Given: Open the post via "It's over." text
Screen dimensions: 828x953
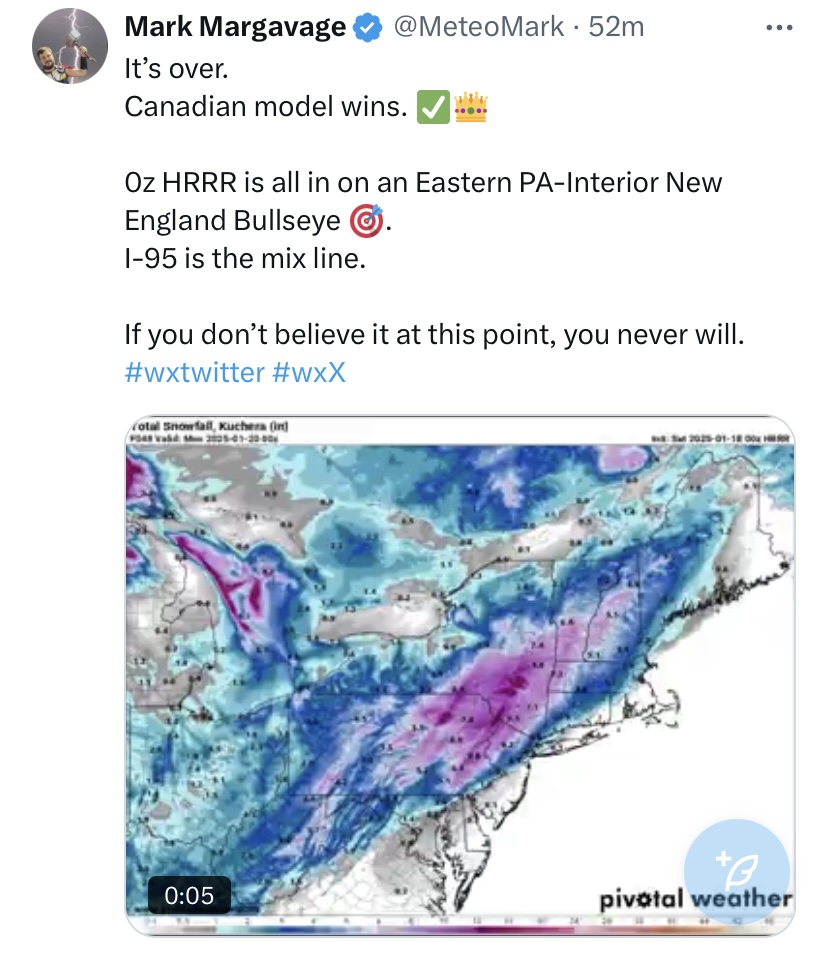Looking at the screenshot, I should click(x=176, y=69).
